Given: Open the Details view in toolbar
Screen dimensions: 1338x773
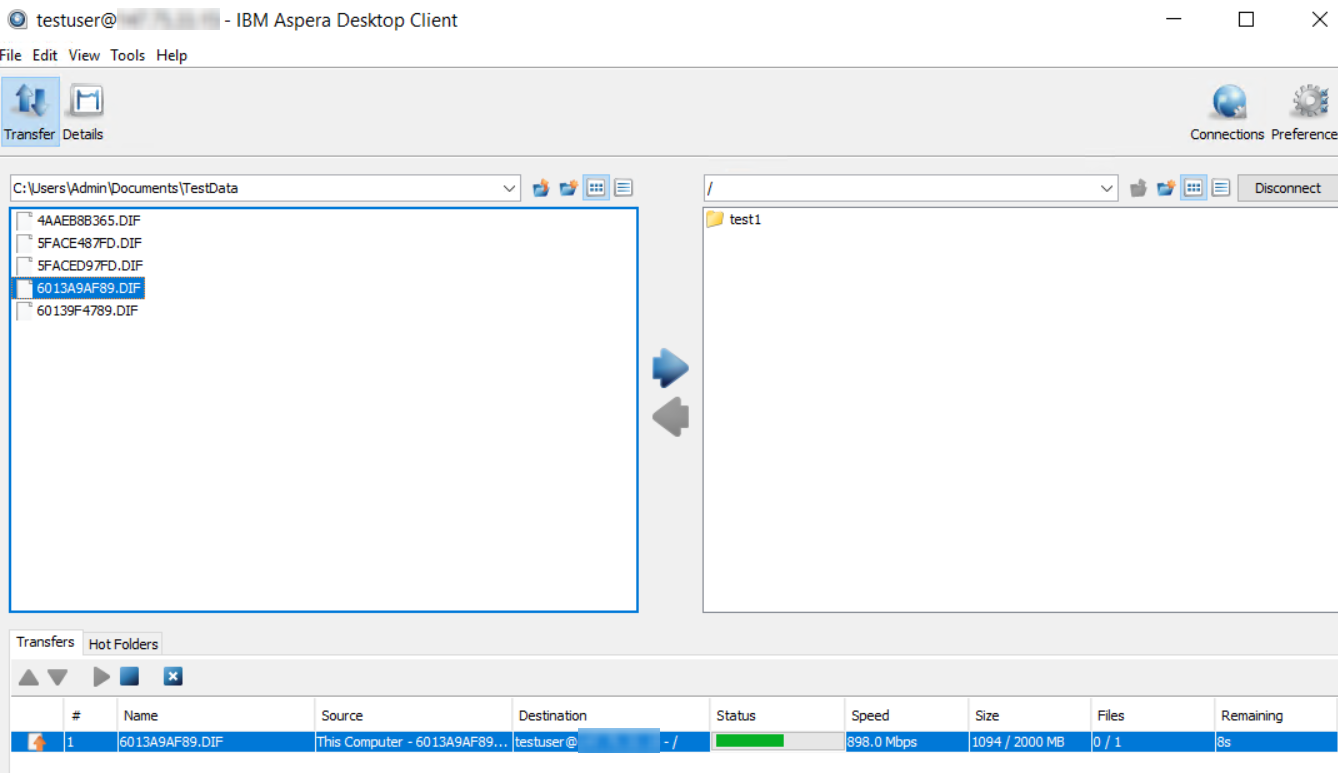Looking at the screenshot, I should 83,112.
